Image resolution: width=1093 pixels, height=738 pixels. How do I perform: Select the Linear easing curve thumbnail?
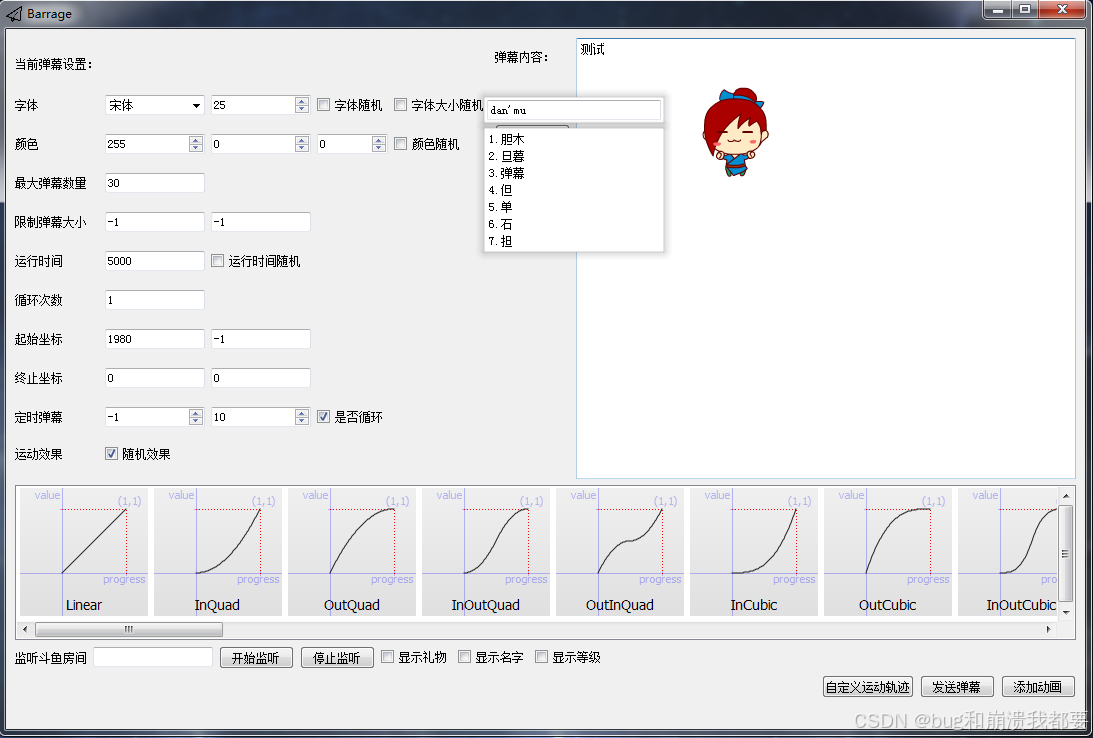pos(84,551)
